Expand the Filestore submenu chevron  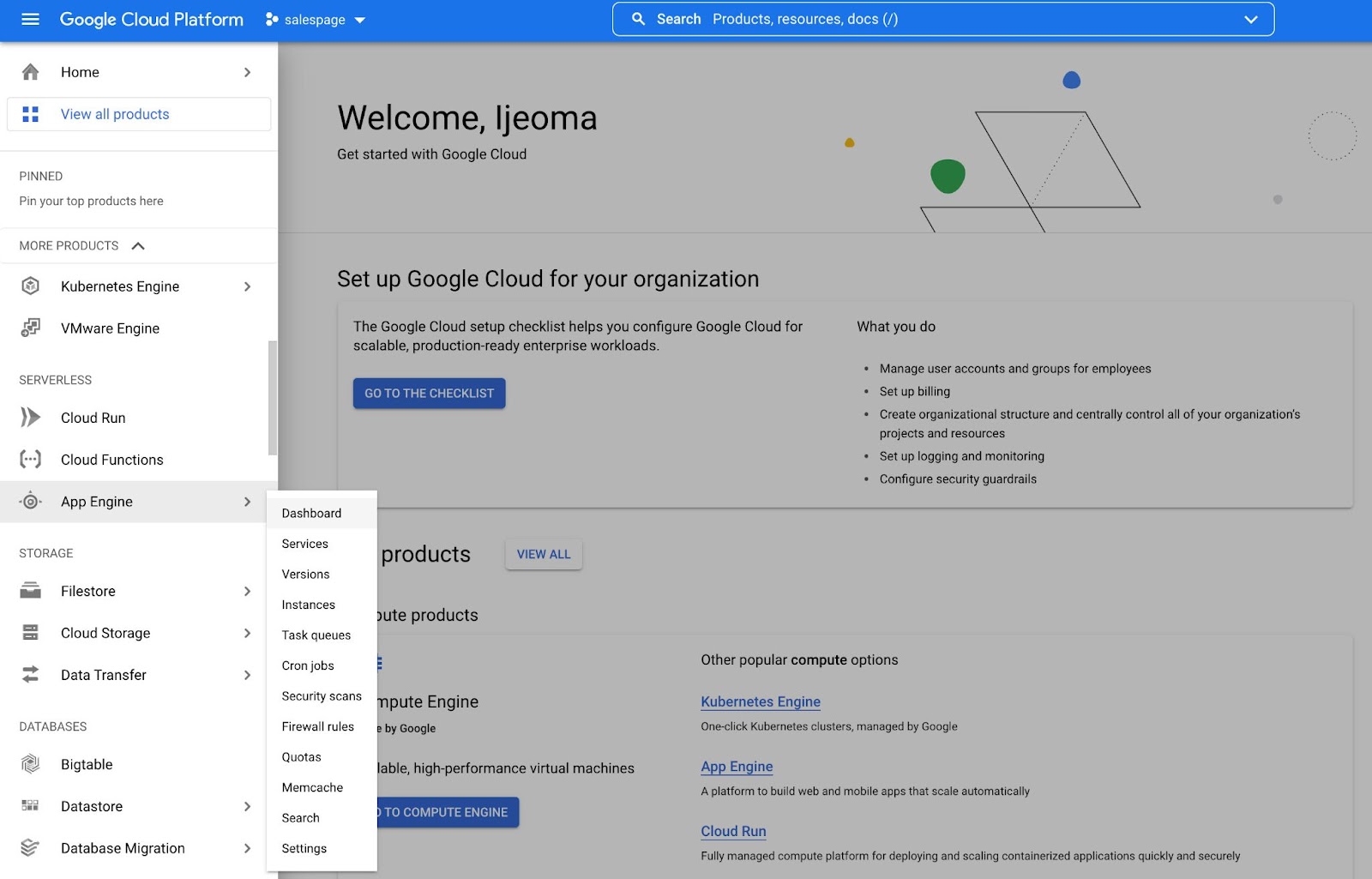(x=247, y=591)
